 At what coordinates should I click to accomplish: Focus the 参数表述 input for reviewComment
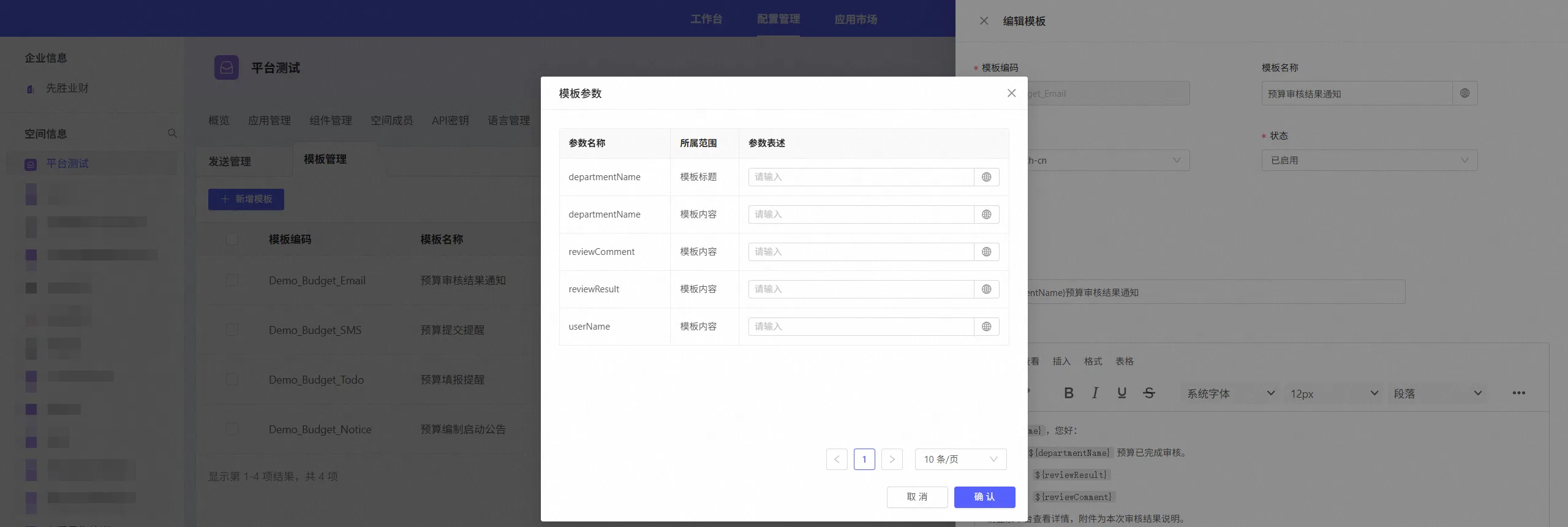[861, 252]
